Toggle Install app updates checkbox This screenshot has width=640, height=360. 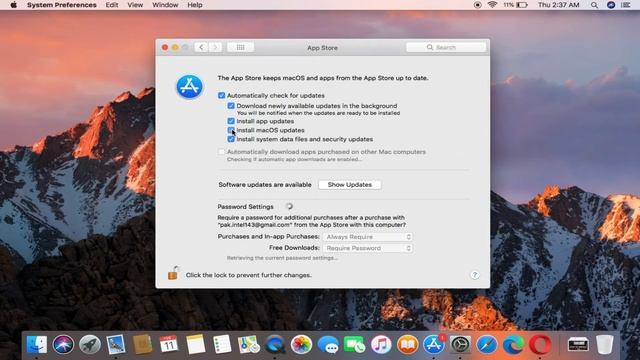231,121
